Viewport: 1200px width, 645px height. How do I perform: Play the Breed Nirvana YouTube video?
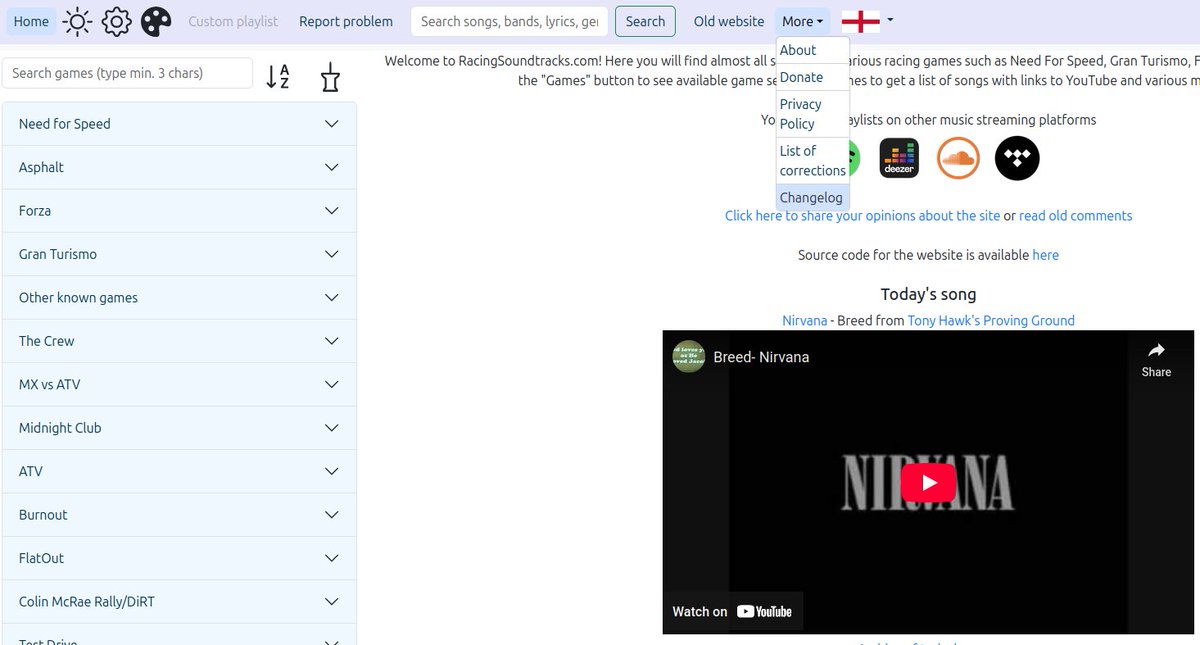(928, 483)
